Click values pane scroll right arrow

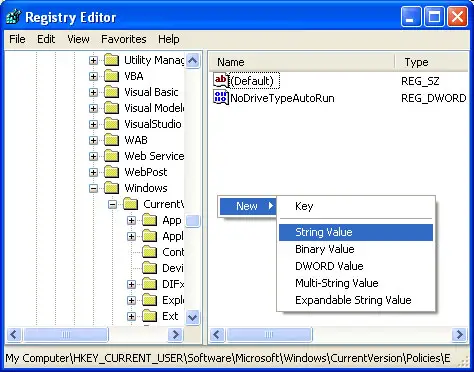coord(460,334)
